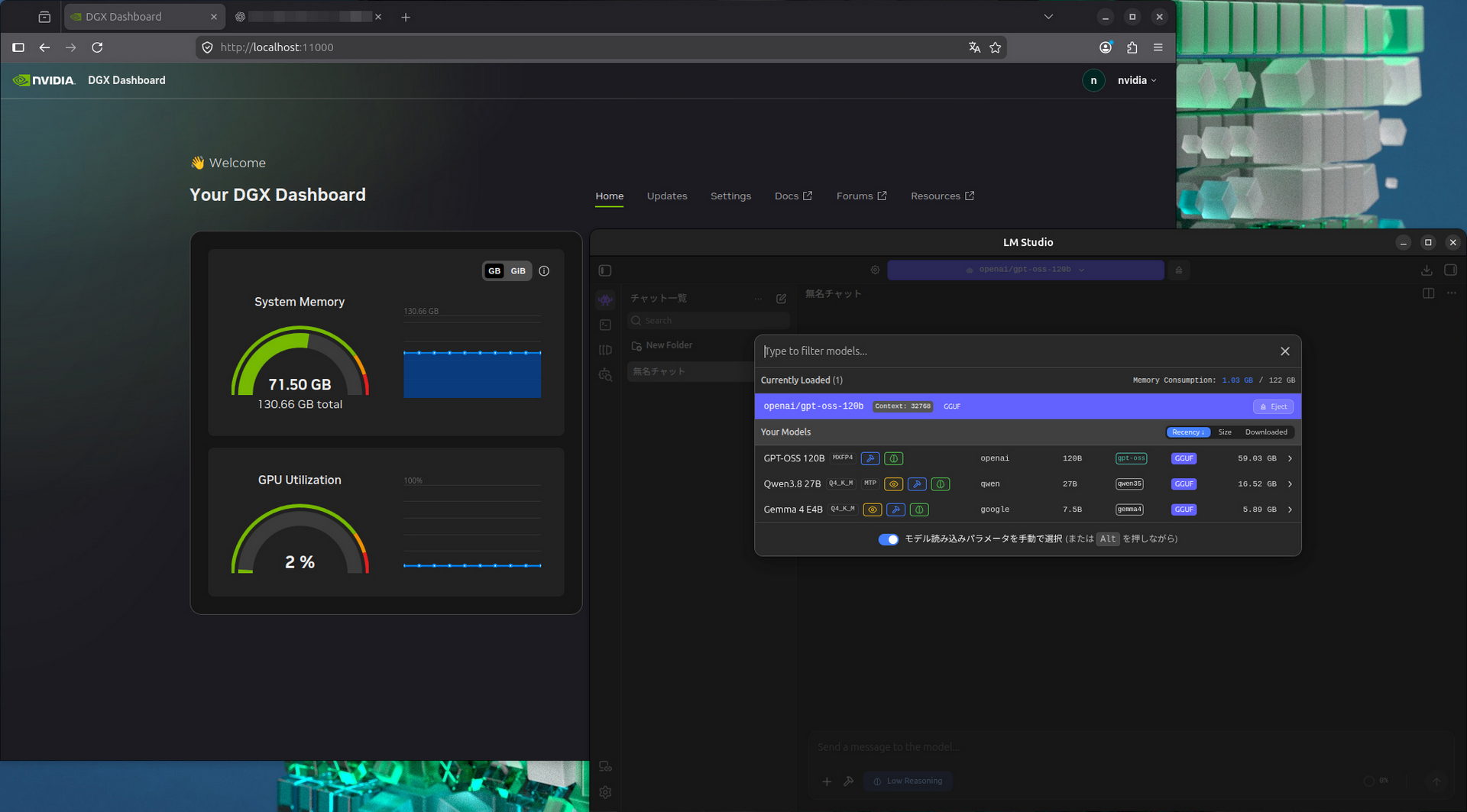Sort models by Recency
This screenshot has height=812, width=1467.
tap(1188, 432)
